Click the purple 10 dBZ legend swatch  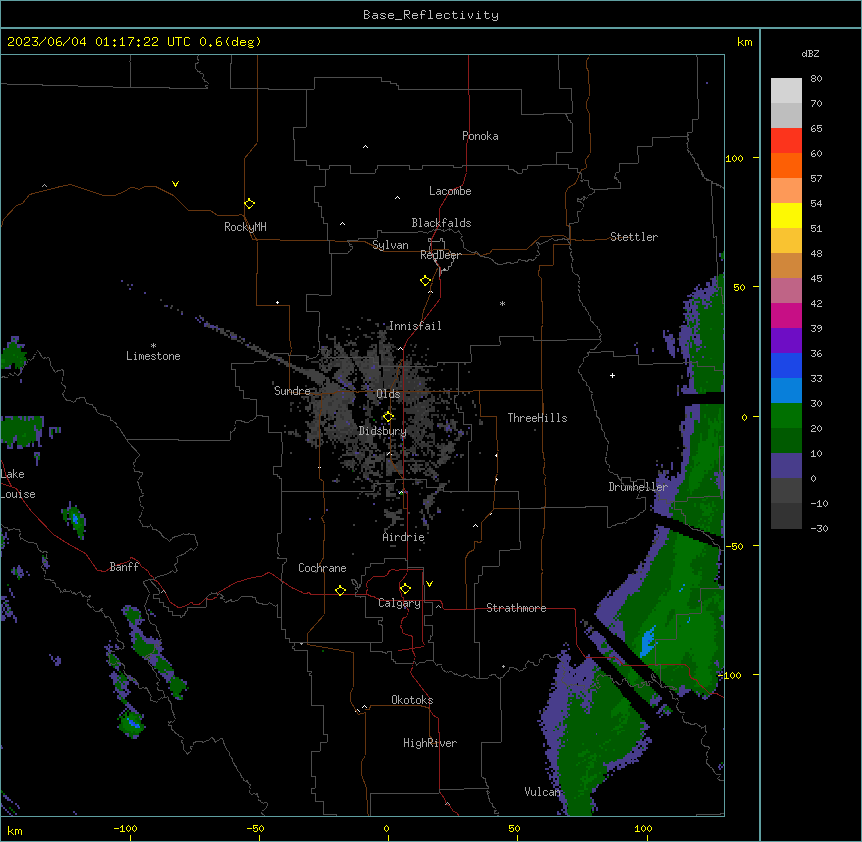[786, 466]
